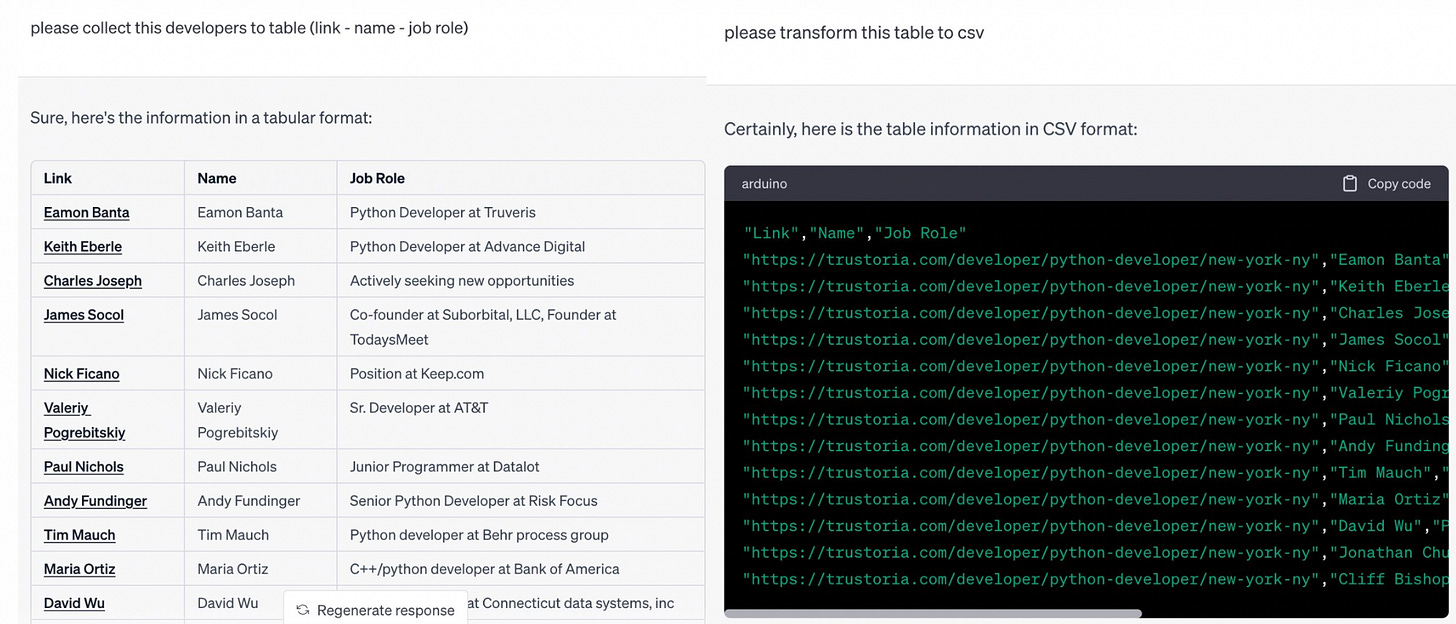Viewport: 1456px width, 624px height.
Task: Click the CSV code line containing "Nick Ficano"
Action: click(x=1095, y=366)
